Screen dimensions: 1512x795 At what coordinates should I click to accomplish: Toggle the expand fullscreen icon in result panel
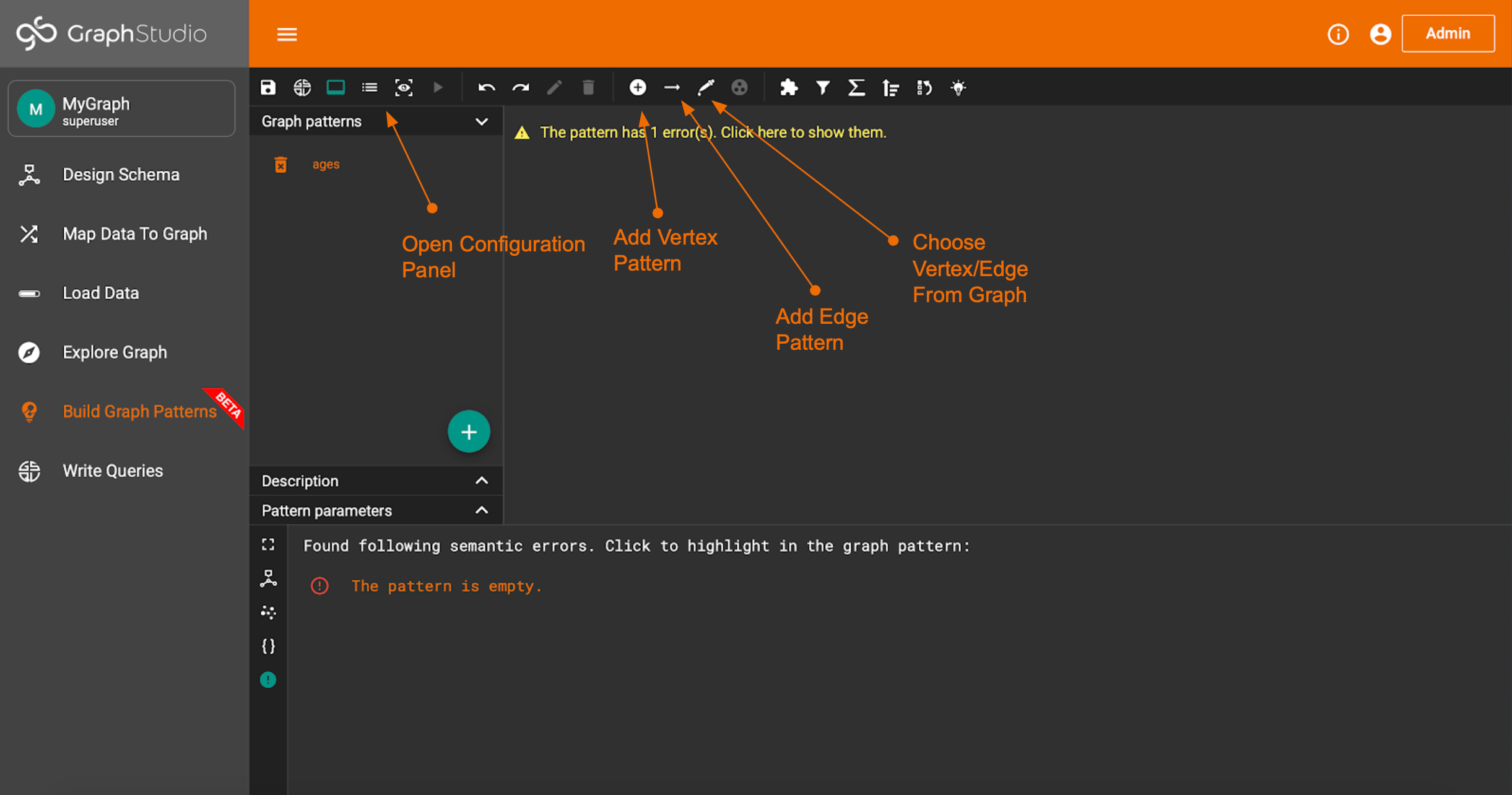tap(268, 544)
